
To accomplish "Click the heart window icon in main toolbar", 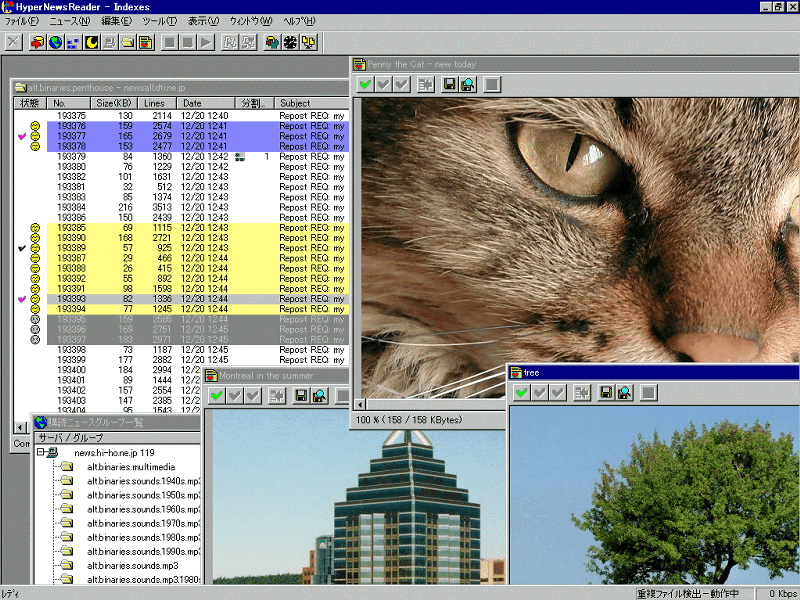I will 146,42.
